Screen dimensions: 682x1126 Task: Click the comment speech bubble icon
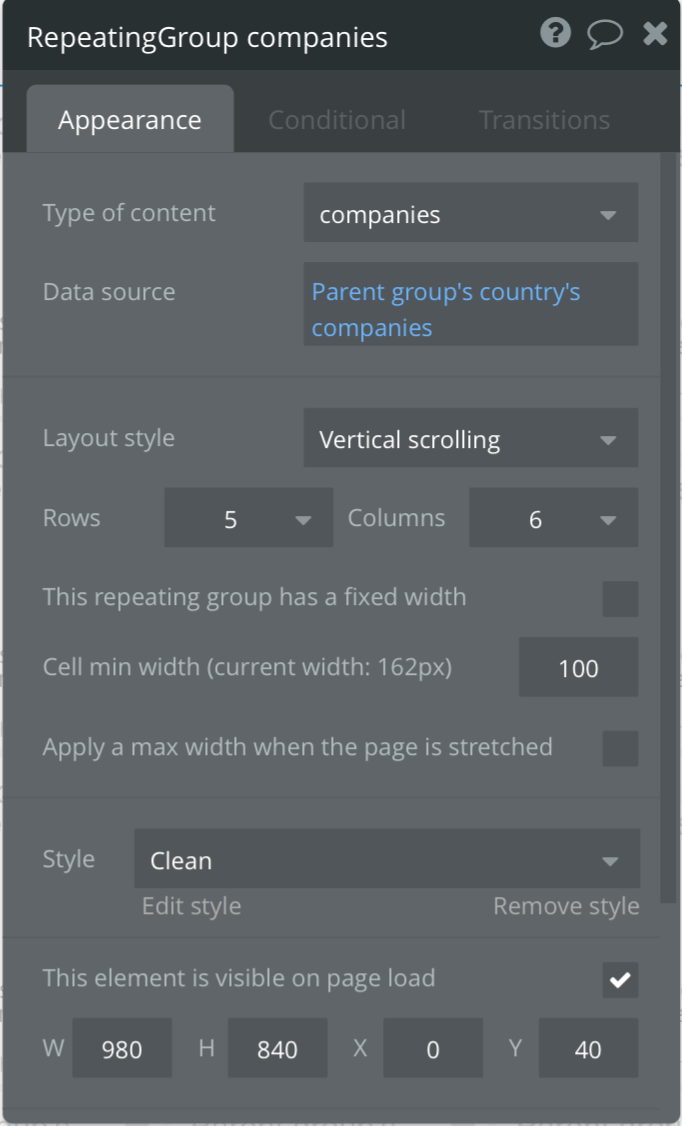point(604,35)
